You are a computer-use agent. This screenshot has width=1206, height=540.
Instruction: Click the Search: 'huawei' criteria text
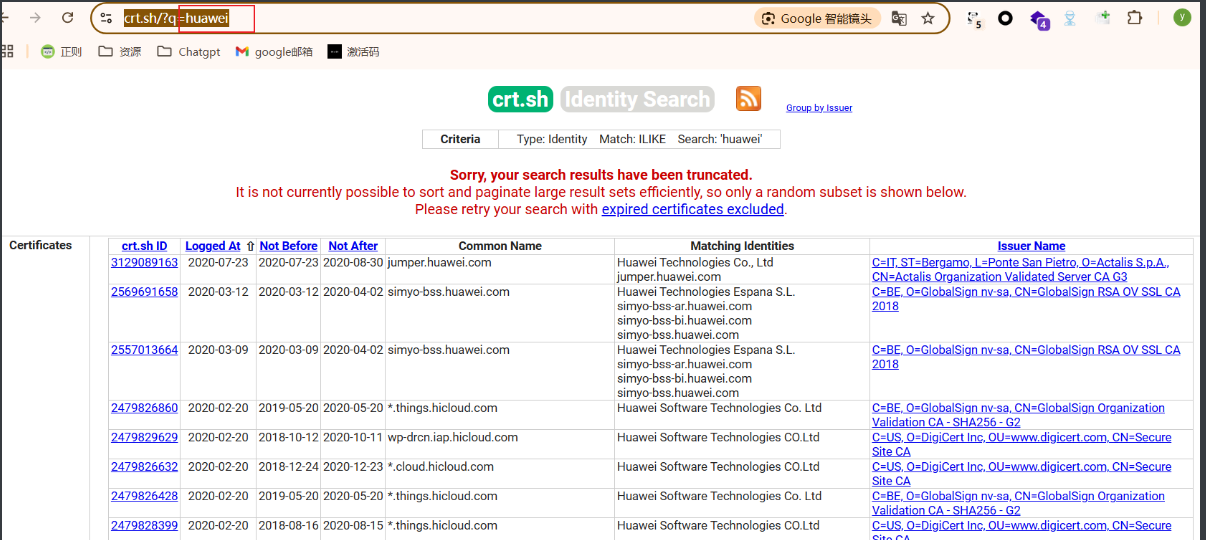[720, 139]
